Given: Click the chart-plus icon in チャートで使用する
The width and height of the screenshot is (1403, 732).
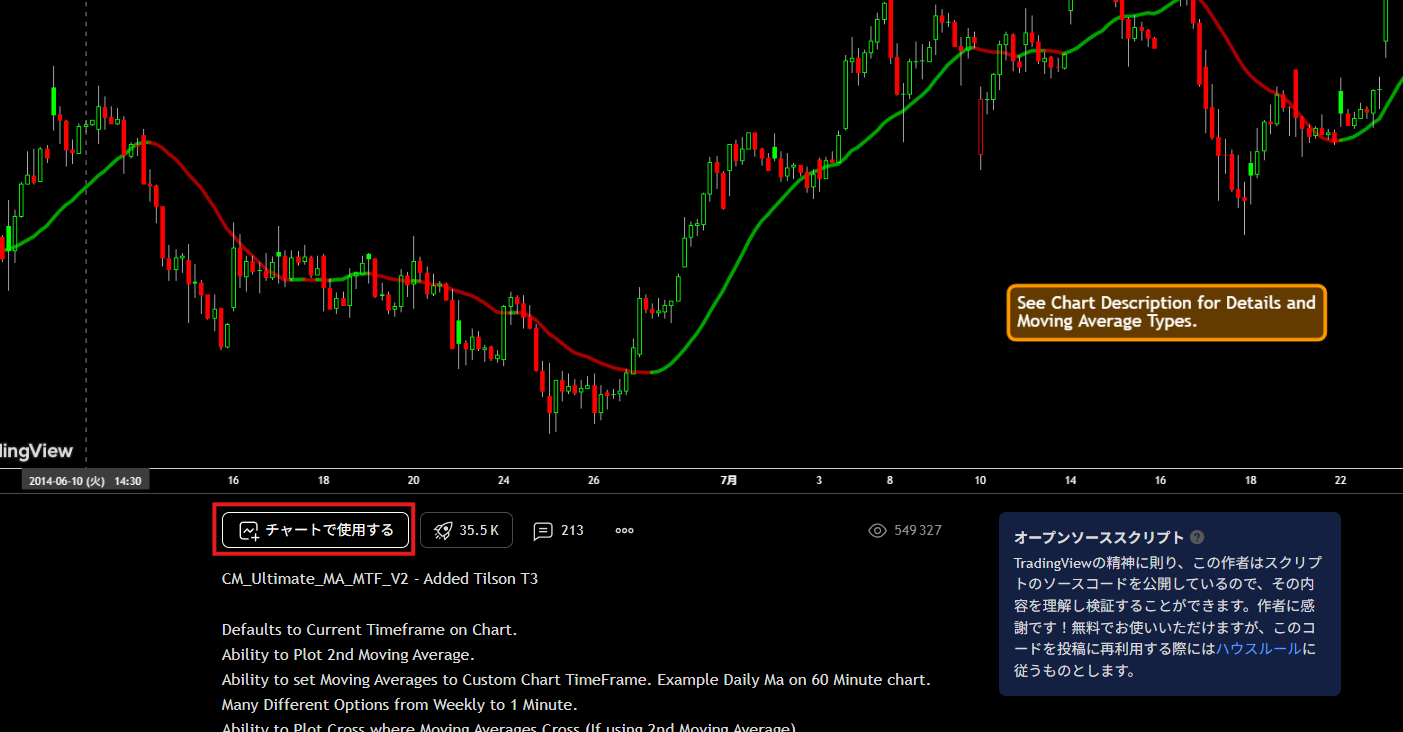Looking at the screenshot, I should coord(249,530).
